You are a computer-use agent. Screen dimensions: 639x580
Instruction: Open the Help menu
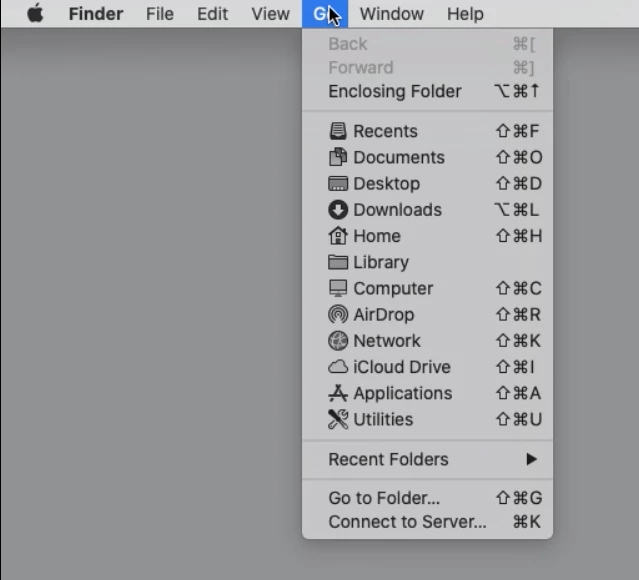(465, 14)
